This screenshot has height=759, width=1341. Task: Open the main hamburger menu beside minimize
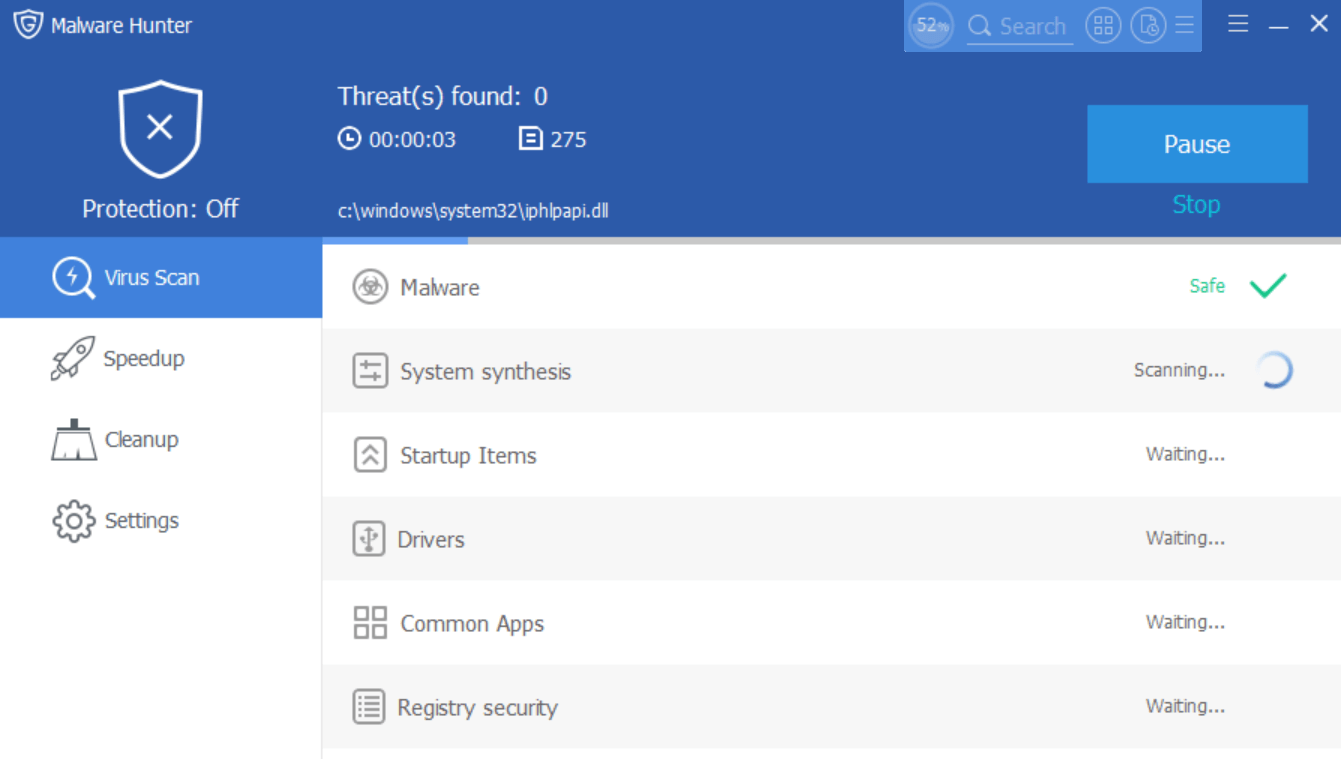(1238, 25)
